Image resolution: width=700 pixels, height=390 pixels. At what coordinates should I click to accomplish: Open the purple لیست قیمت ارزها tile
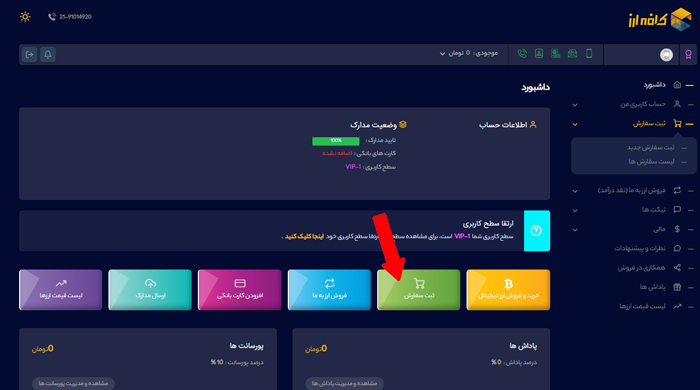pos(61,290)
